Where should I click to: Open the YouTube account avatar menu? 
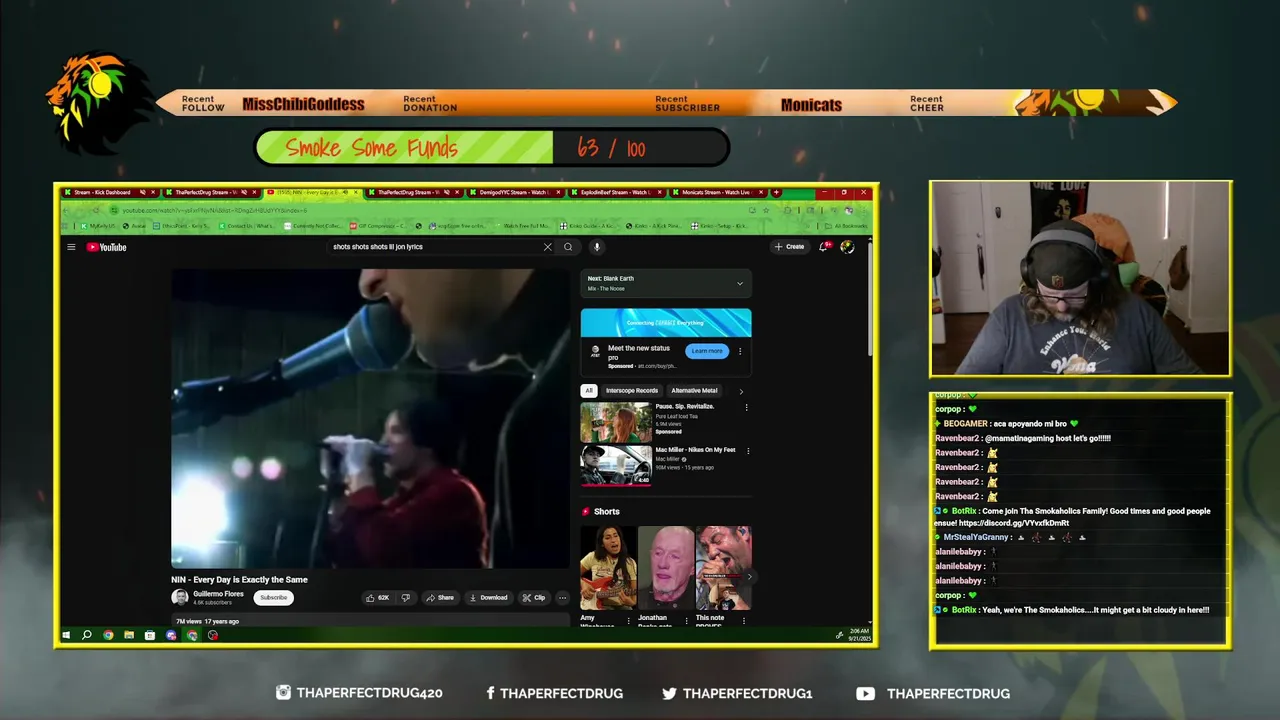point(847,246)
